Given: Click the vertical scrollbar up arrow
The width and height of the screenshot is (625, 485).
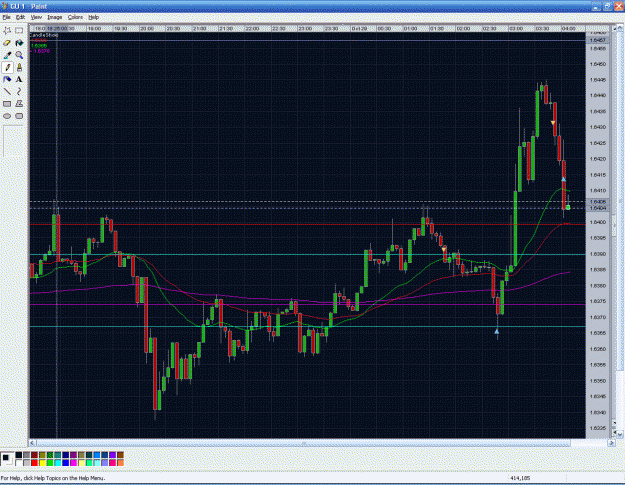Looking at the screenshot, I should click(x=620, y=28).
